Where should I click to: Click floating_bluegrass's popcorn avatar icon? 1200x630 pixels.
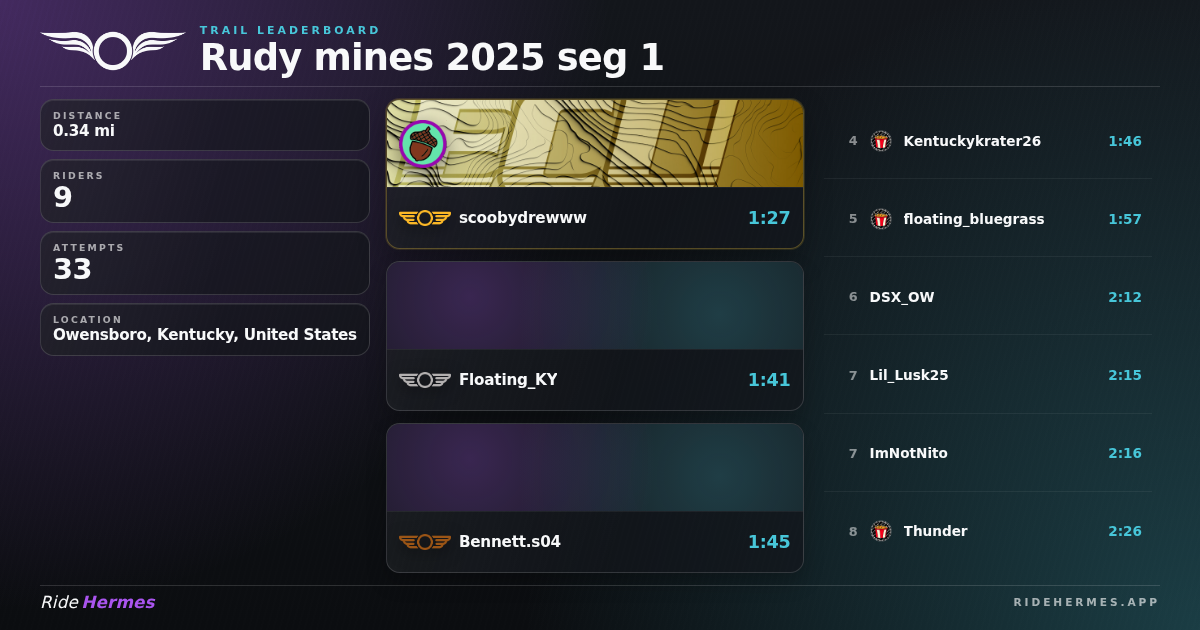click(x=881, y=219)
